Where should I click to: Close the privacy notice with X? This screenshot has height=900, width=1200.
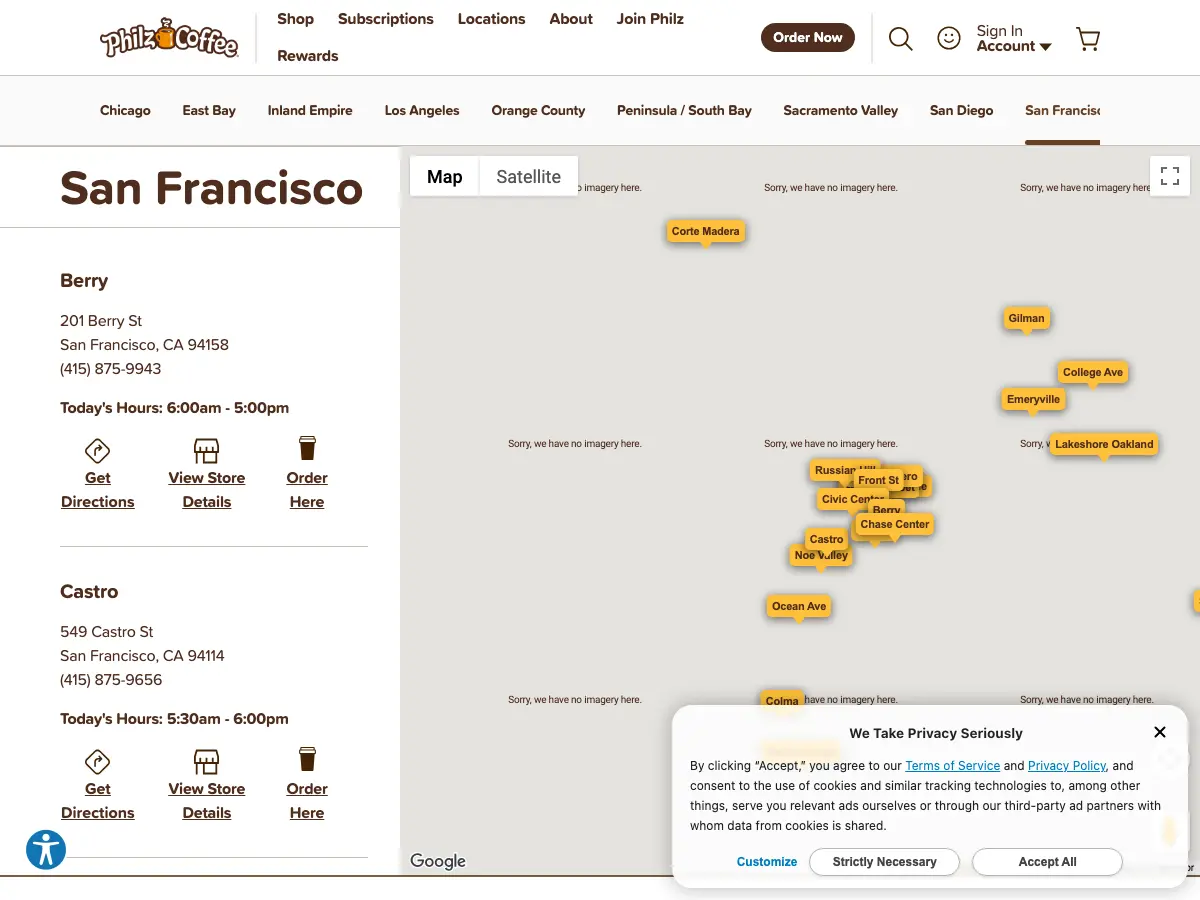click(1160, 732)
